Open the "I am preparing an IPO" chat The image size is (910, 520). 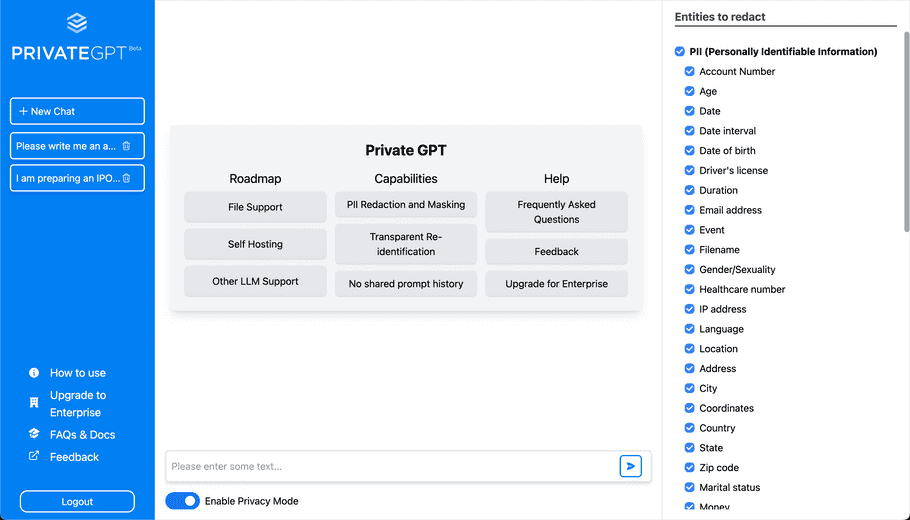[x=68, y=178]
